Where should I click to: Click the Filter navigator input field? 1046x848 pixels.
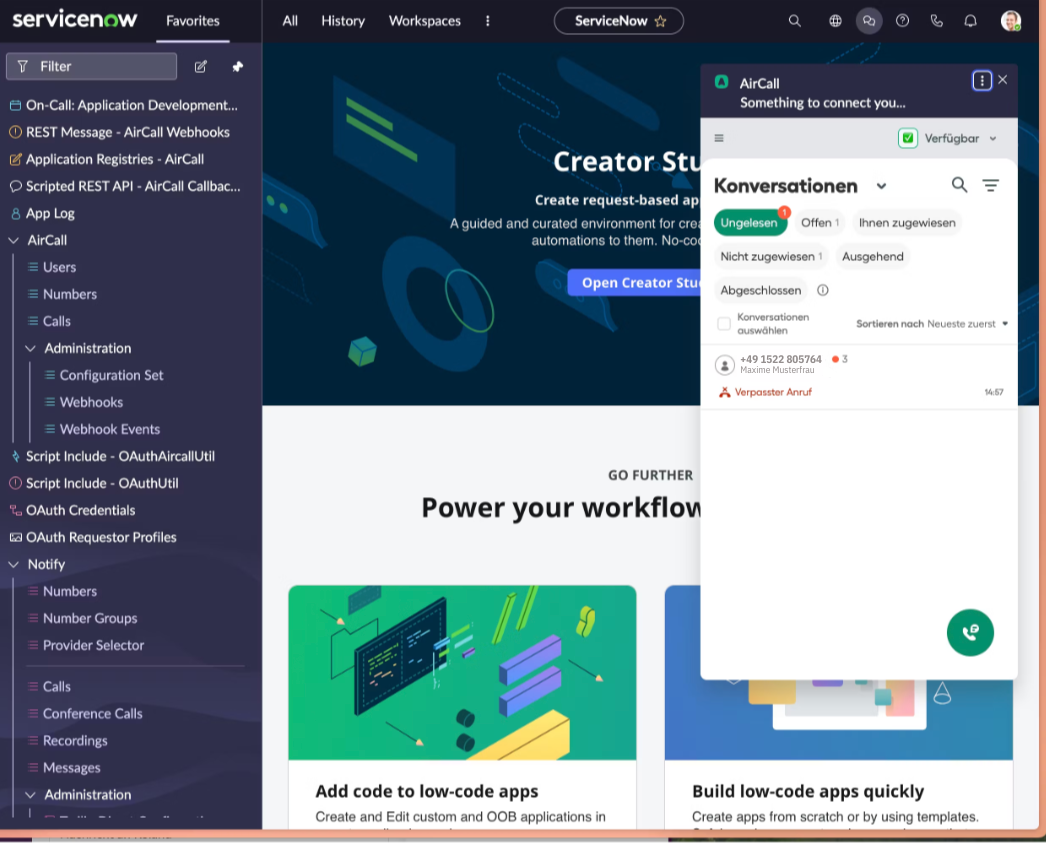click(91, 67)
